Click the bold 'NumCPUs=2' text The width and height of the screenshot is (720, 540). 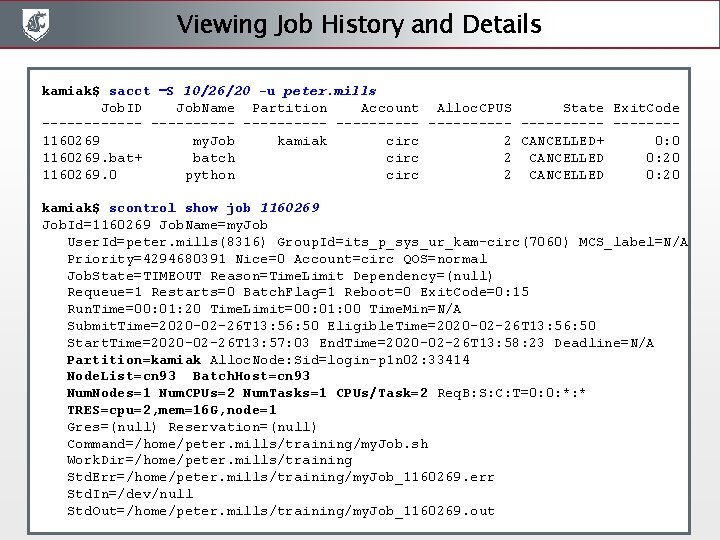[197, 393]
